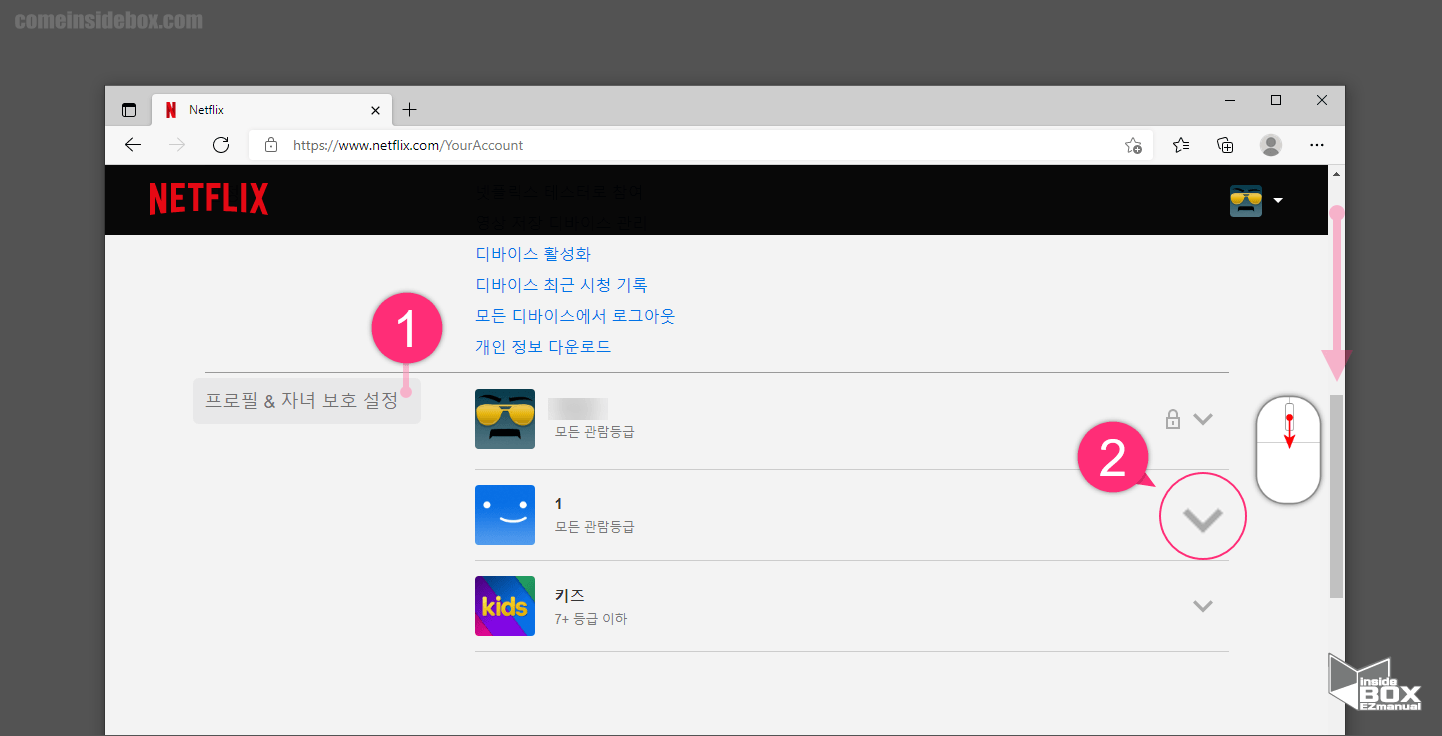Open browser Collections icon
Screen dimensions: 1442x736
pyautogui.click(x=1225, y=145)
